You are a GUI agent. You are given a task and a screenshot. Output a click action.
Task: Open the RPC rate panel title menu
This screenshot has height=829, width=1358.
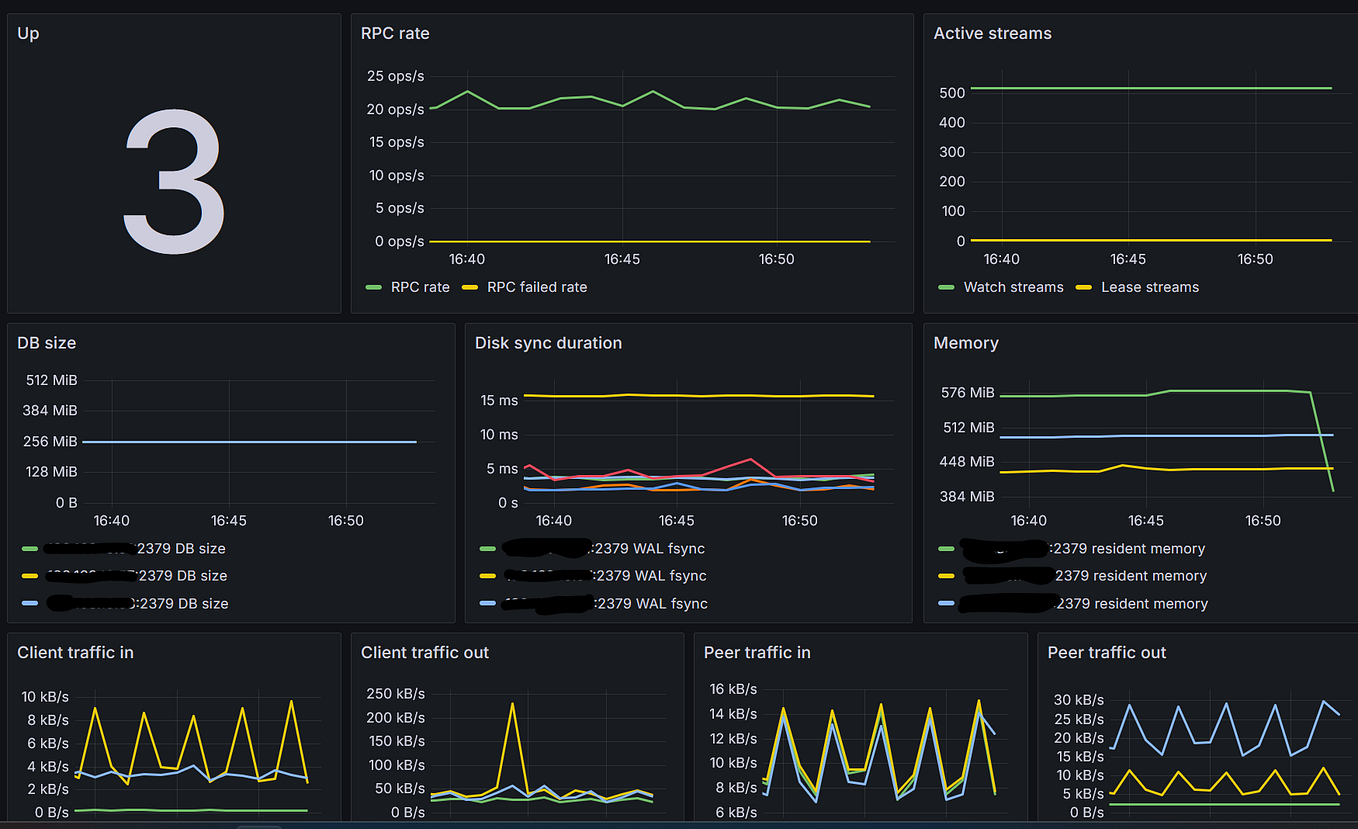[x=396, y=33]
